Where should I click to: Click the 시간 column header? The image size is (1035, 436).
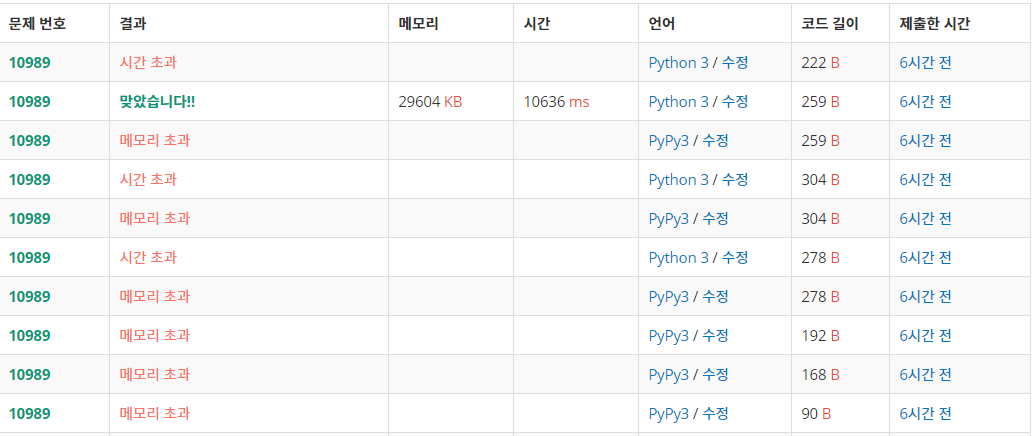(537, 24)
